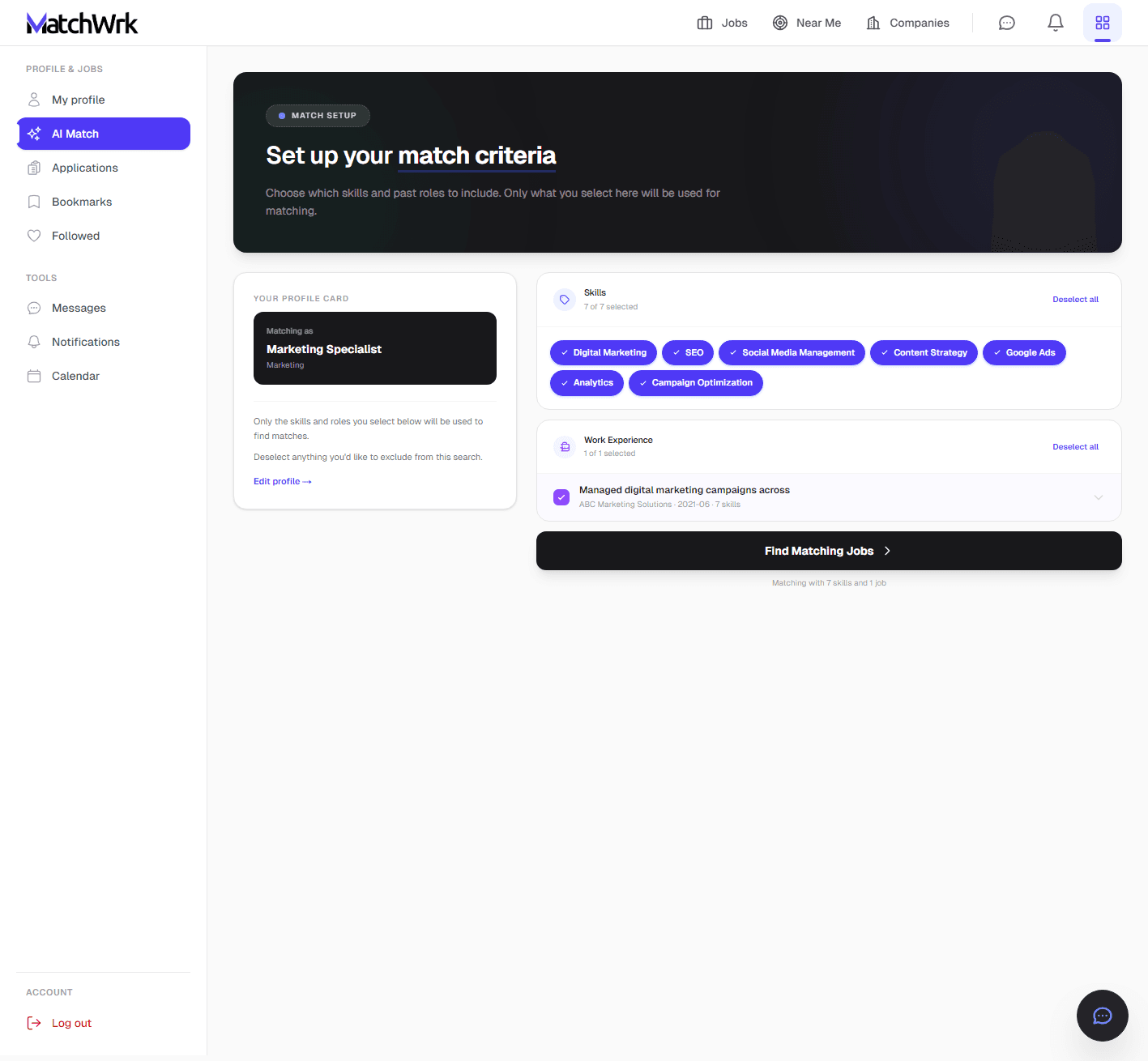
Task: Uncheck the Managed digital marketing campaigns checkbox
Action: click(561, 497)
